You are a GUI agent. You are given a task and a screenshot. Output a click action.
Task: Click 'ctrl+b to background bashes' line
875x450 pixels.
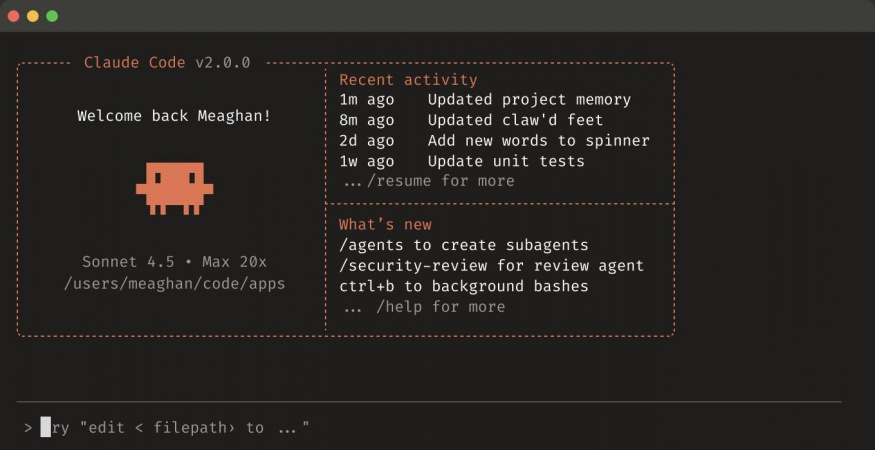coord(464,286)
